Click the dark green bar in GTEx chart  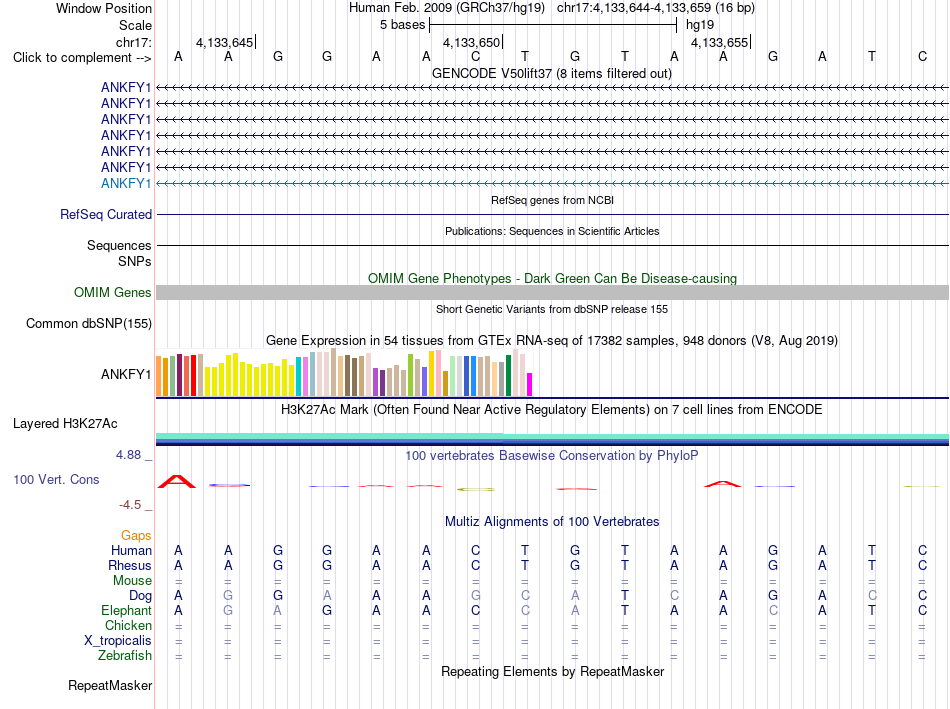[508, 375]
